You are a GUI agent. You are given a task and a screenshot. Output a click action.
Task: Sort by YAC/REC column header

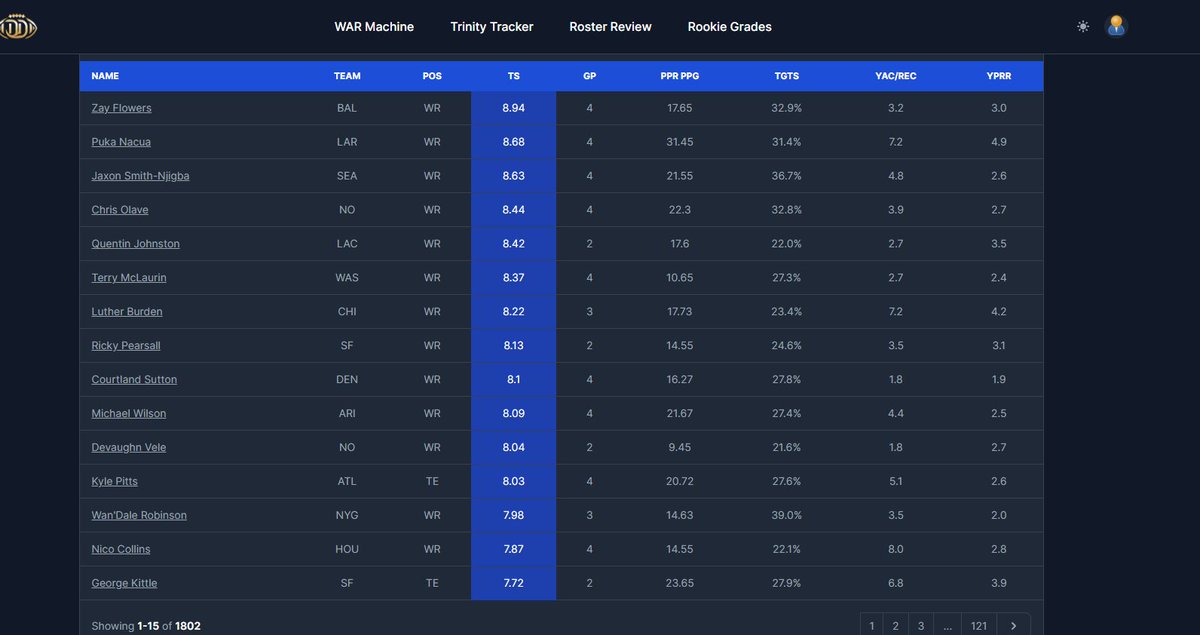click(x=895, y=76)
